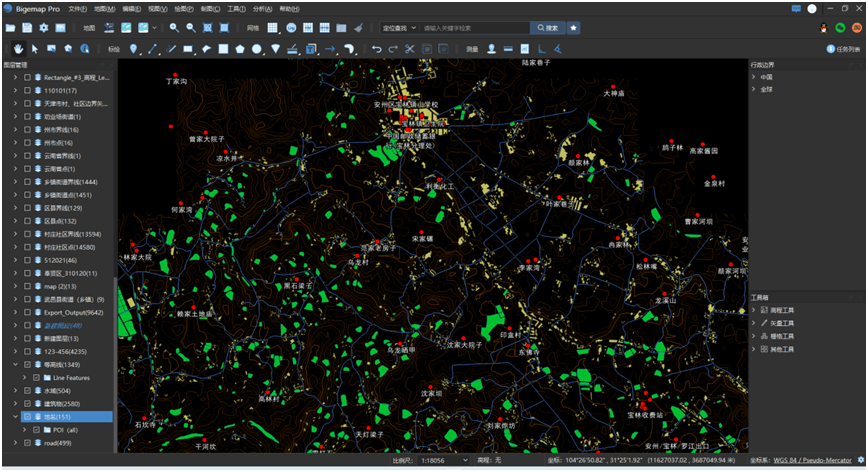Check the 州市界线(16) layer checkbox
868x472 pixels.
[27, 129]
